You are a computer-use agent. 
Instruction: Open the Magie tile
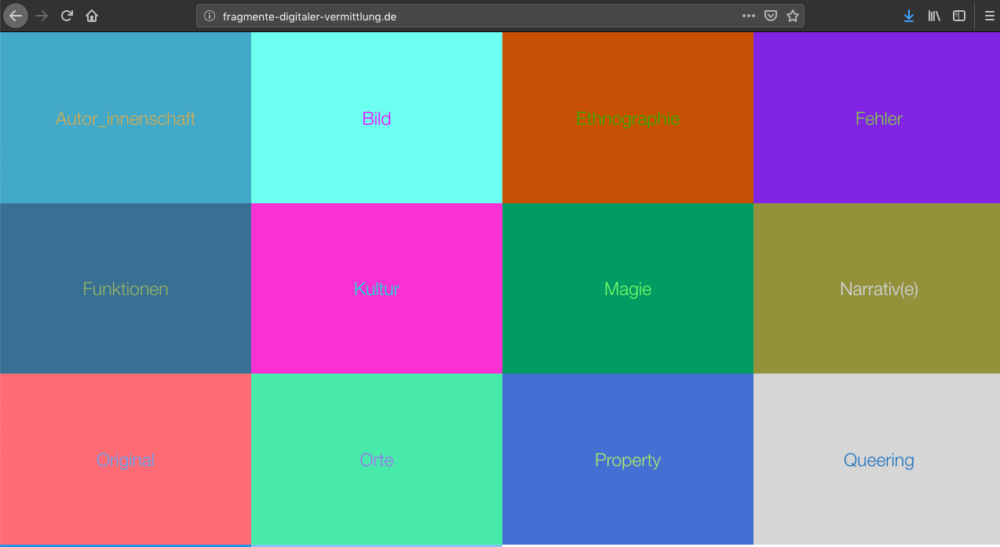tap(627, 289)
